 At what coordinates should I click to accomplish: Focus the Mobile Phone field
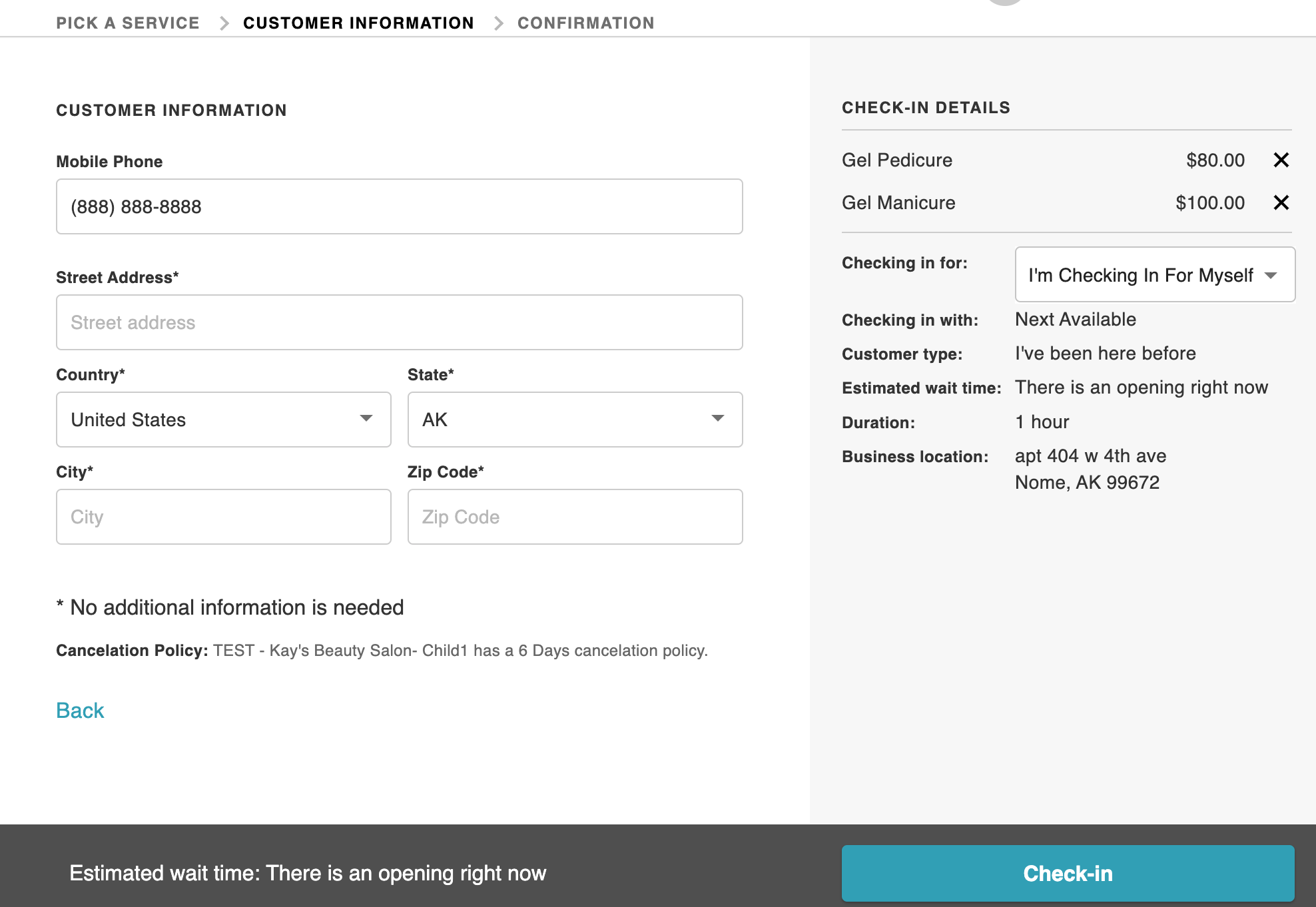point(399,206)
